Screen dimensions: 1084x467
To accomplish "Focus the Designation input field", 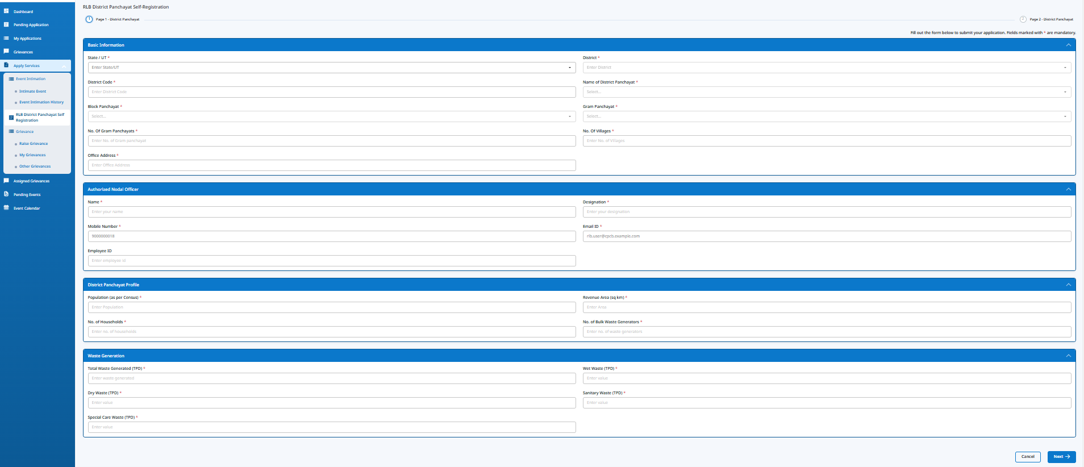I will [x=827, y=211].
